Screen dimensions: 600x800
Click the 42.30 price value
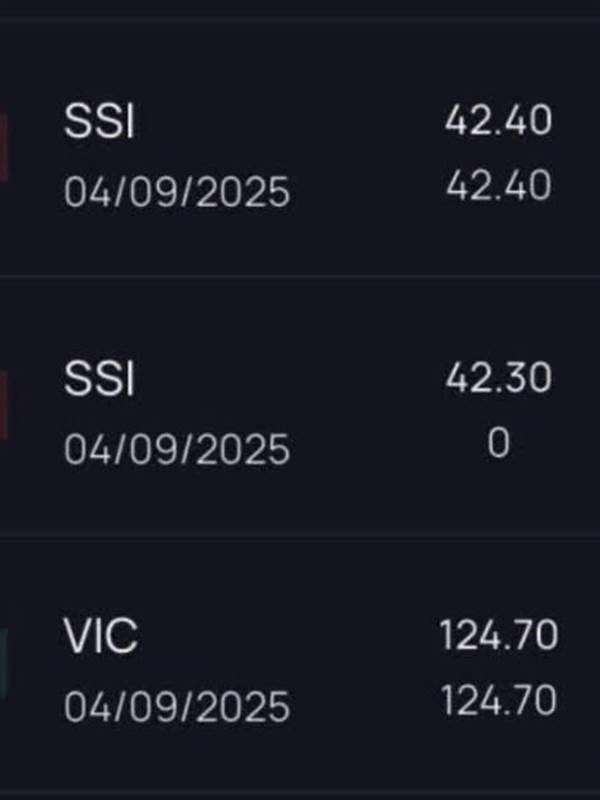[498, 379]
